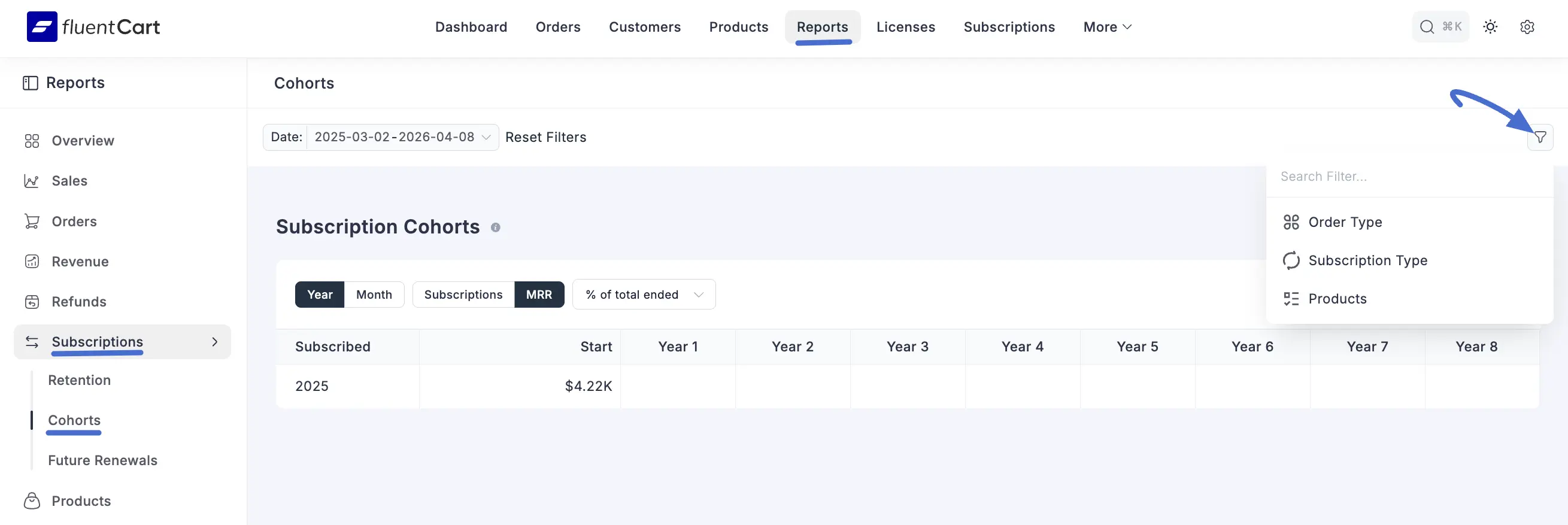The width and height of the screenshot is (1568, 525).
Task: Collapse sidebar using Reports panel icon
Action: click(x=31, y=83)
